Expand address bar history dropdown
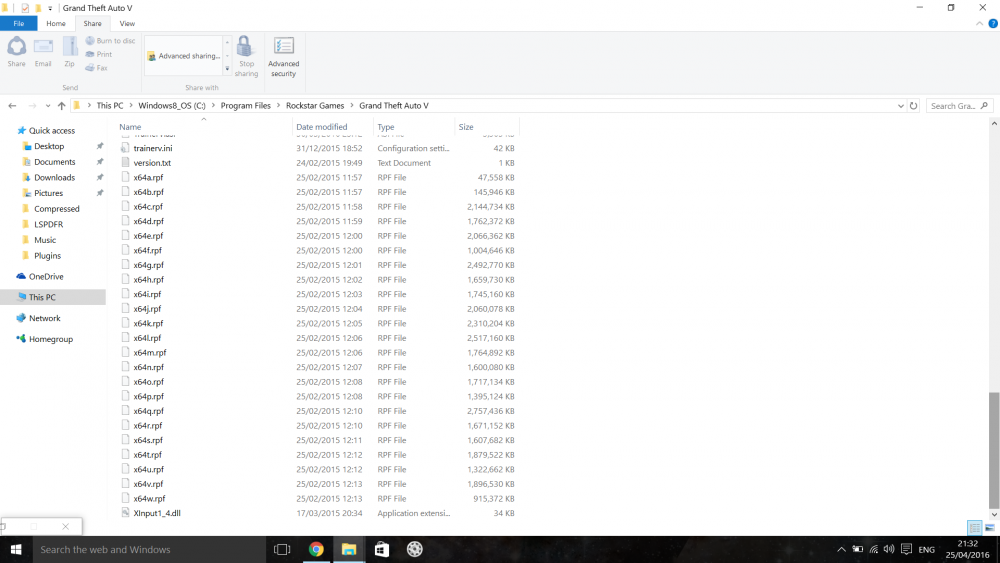This screenshot has width=1000, height=563. tap(901, 106)
